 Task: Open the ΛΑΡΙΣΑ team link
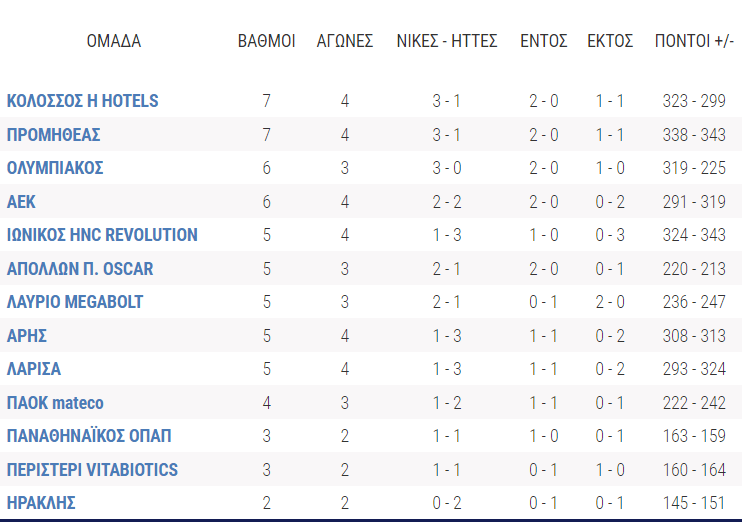click(x=34, y=369)
